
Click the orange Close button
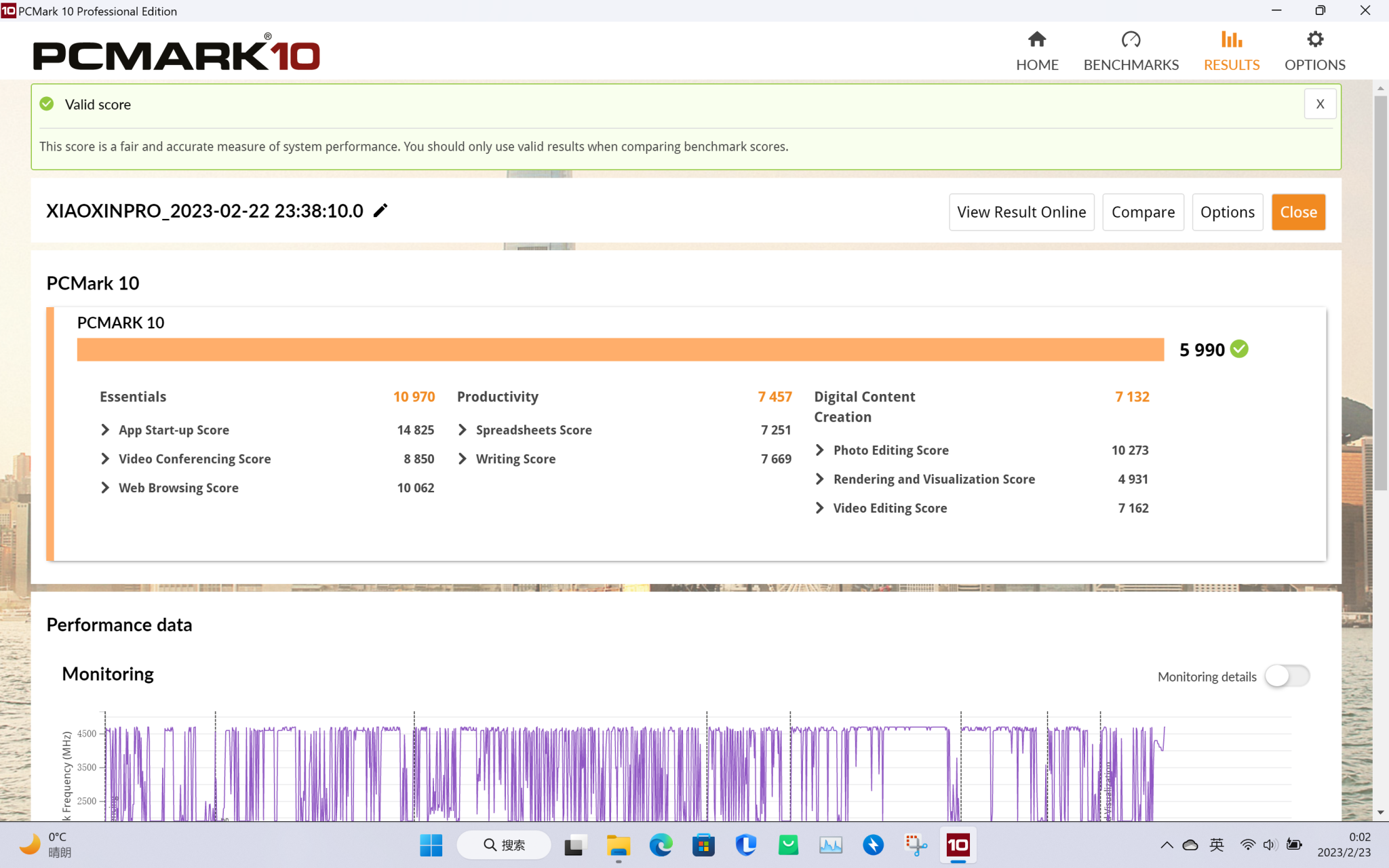[1297, 212]
